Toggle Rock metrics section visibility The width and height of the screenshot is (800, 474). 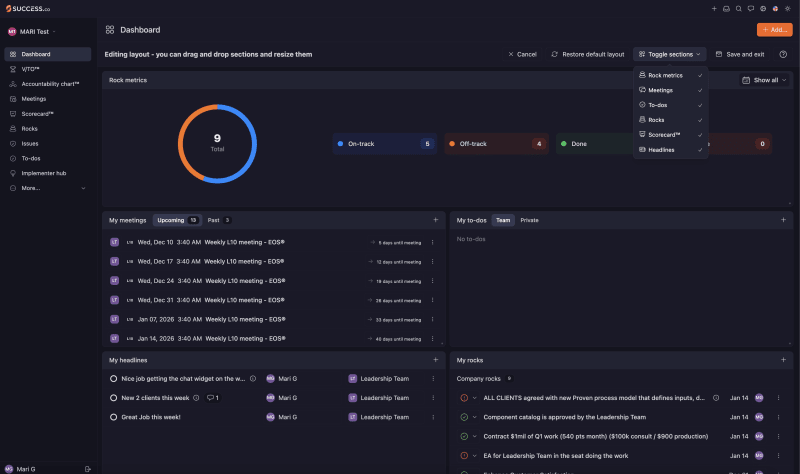point(670,75)
